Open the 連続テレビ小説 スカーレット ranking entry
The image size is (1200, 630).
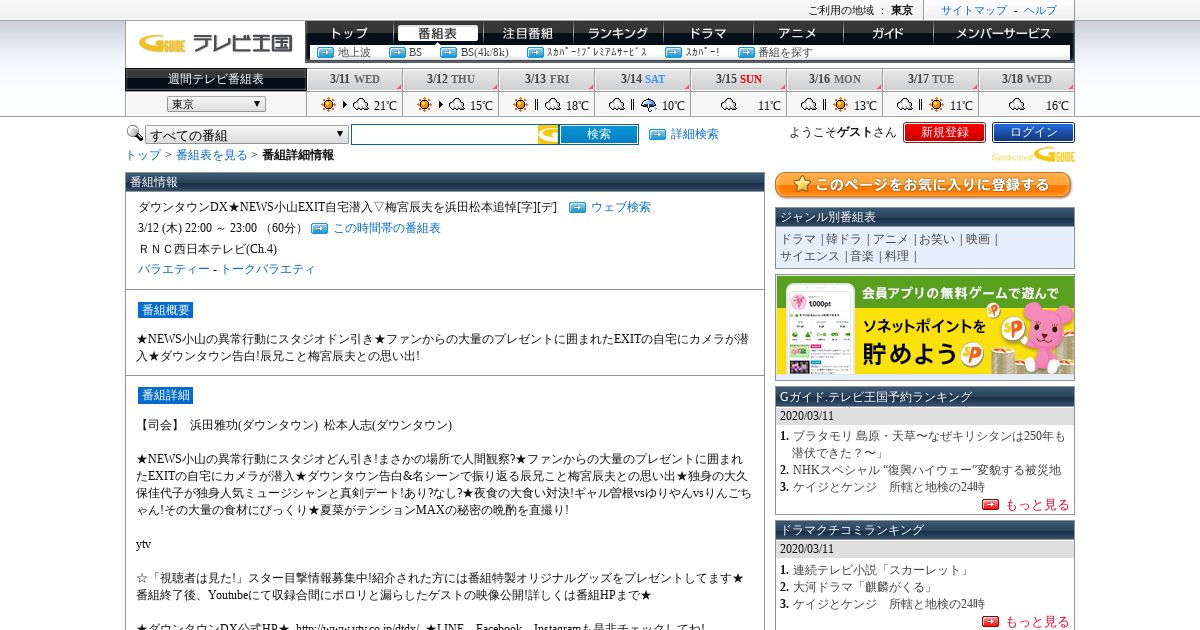click(882, 570)
